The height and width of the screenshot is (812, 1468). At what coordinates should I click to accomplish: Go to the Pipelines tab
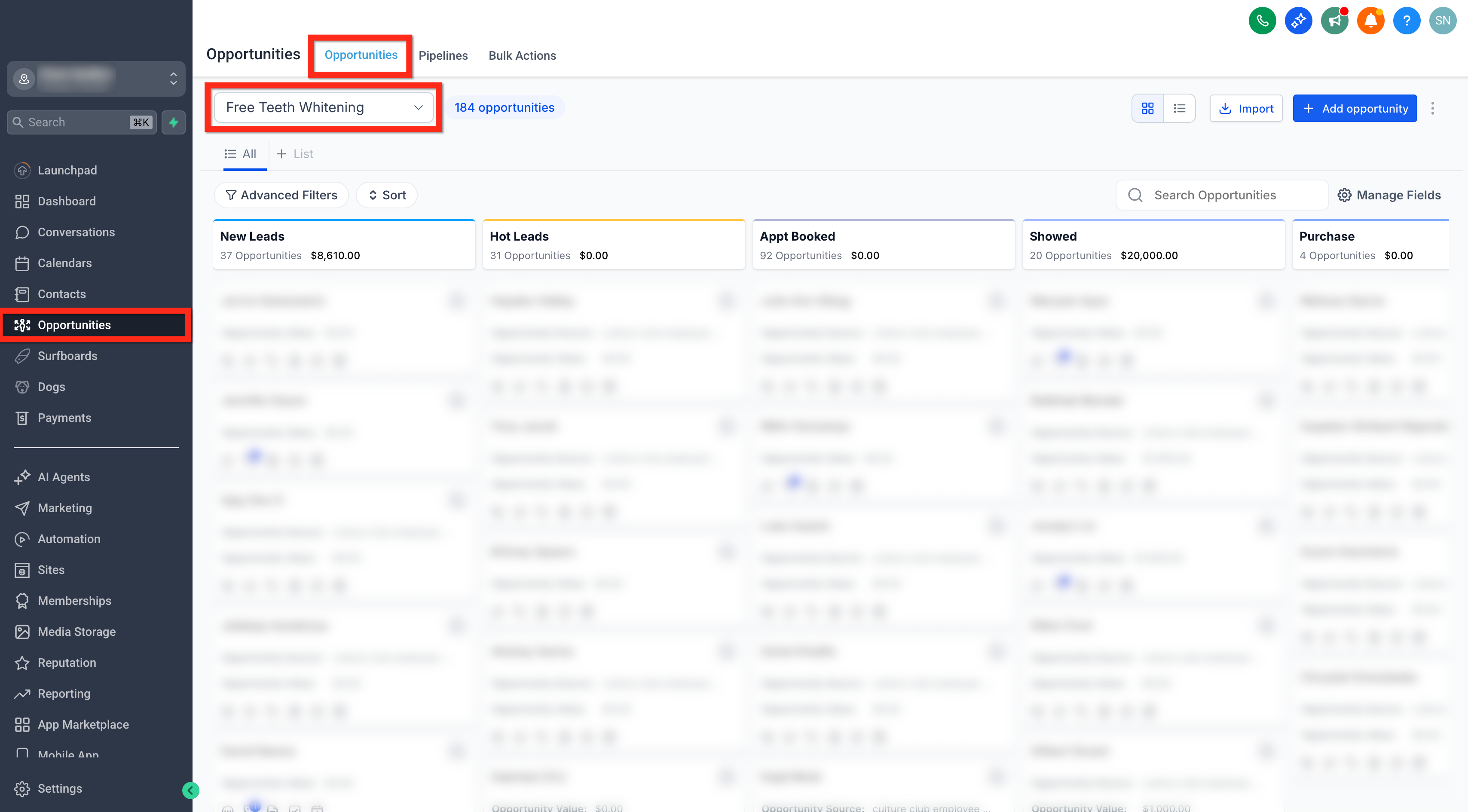click(443, 55)
